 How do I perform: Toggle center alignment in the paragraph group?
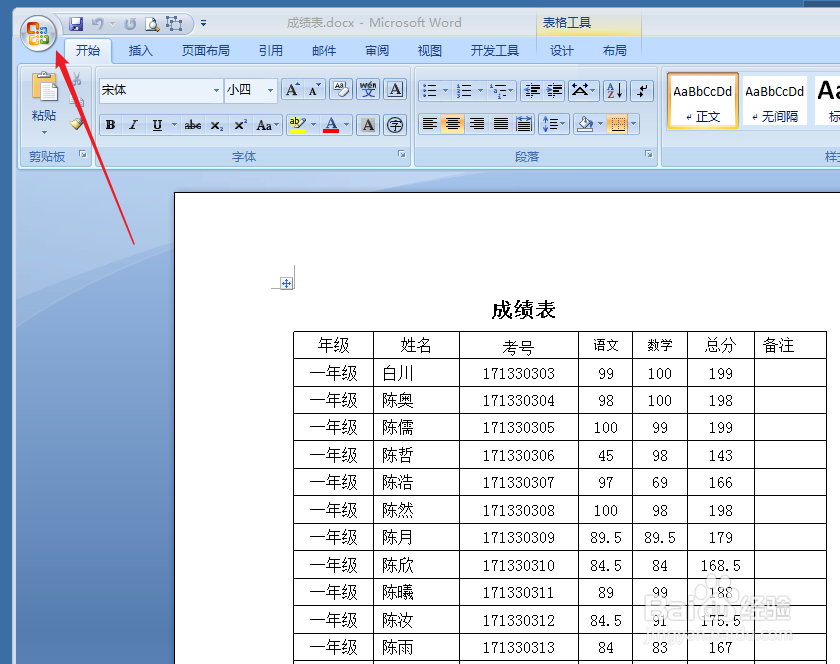(x=452, y=124)
